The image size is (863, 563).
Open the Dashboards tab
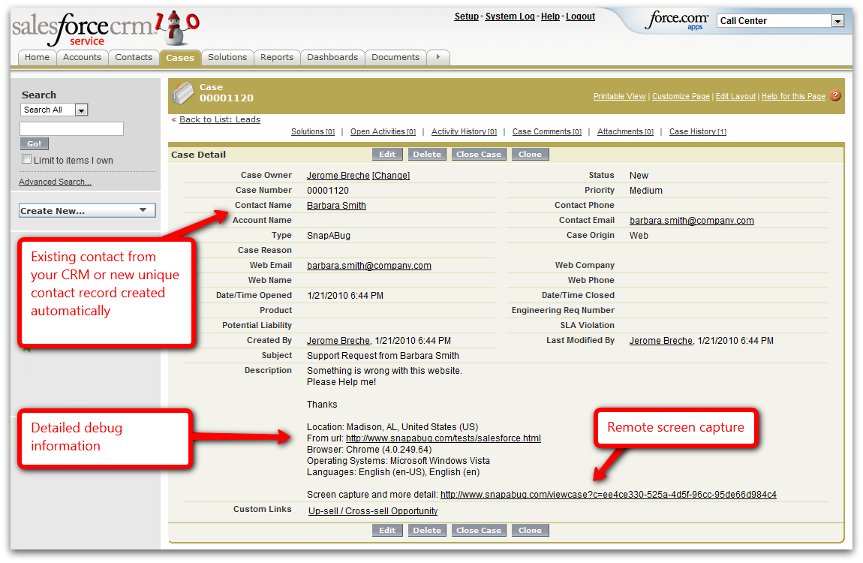pos(332,57)
